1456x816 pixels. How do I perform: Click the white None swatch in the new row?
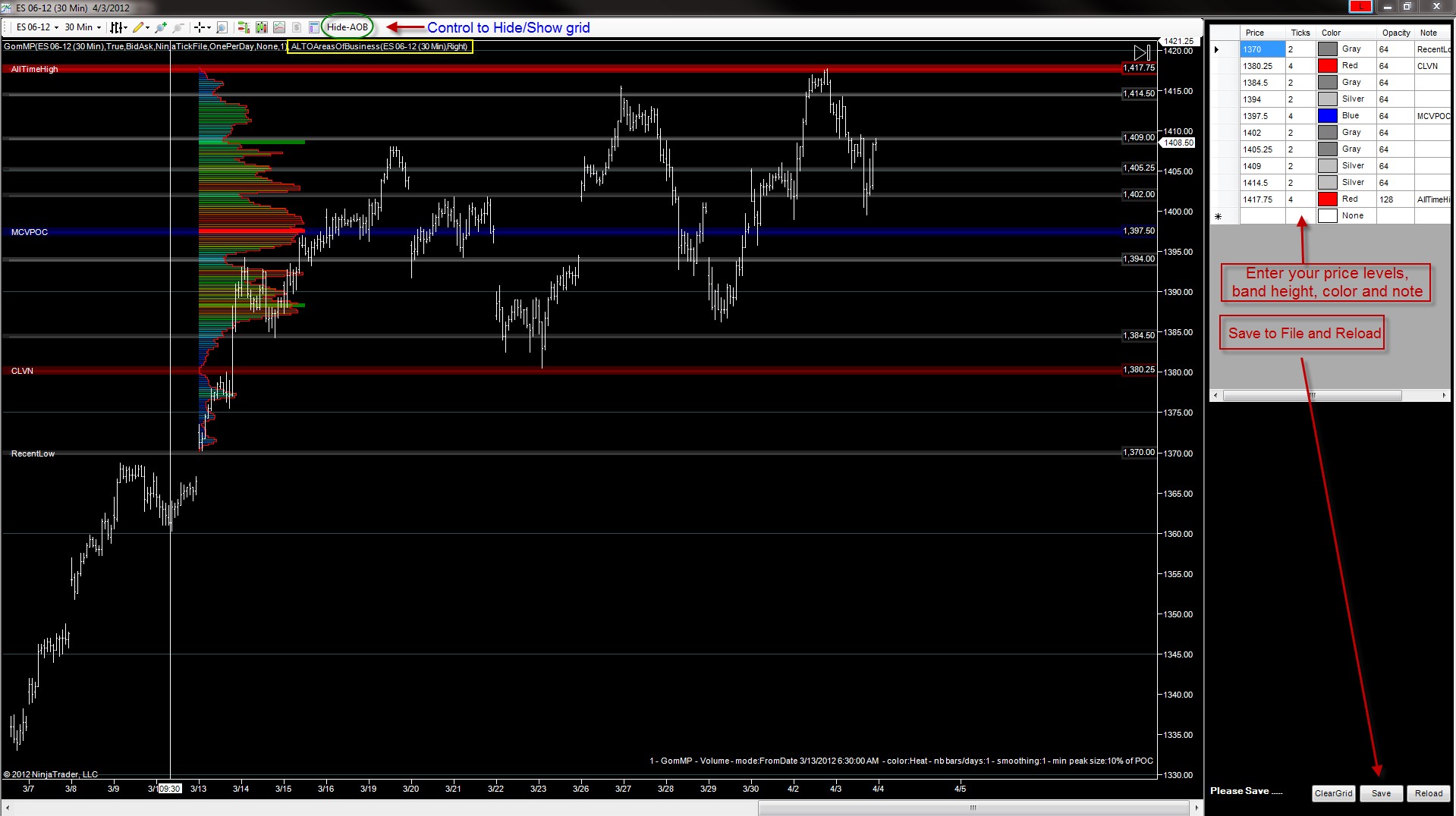tap(1328, 216)
